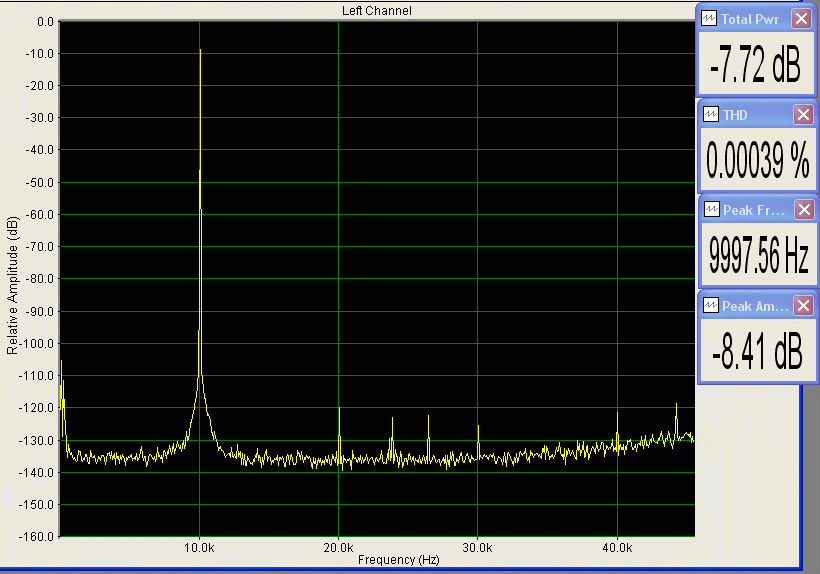Click the 40.0k frequency axis tick label
Image resolution: width=820 pixels, height=574 pixels.
tap(617, 548)
